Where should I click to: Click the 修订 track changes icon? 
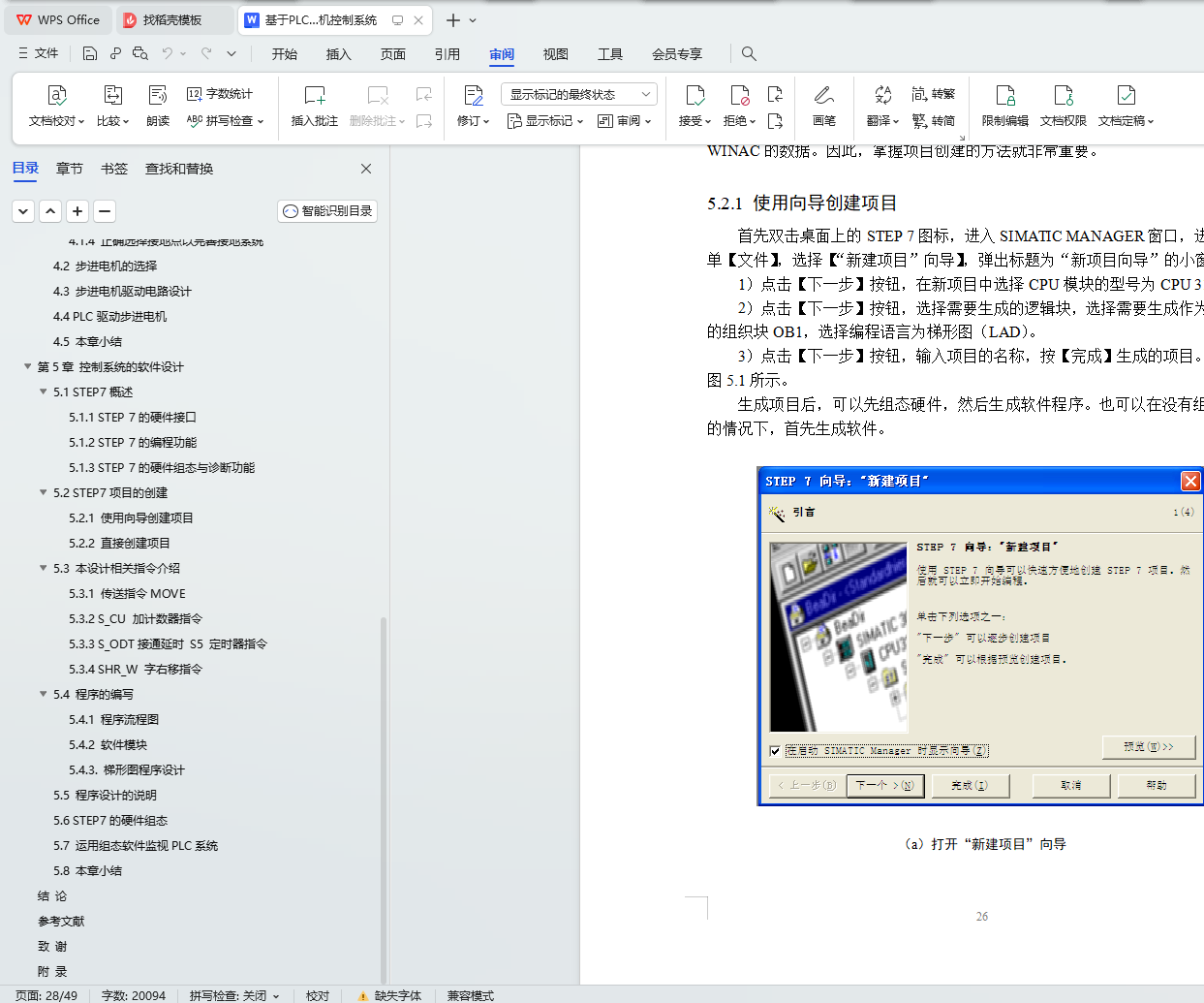[473, 95]
